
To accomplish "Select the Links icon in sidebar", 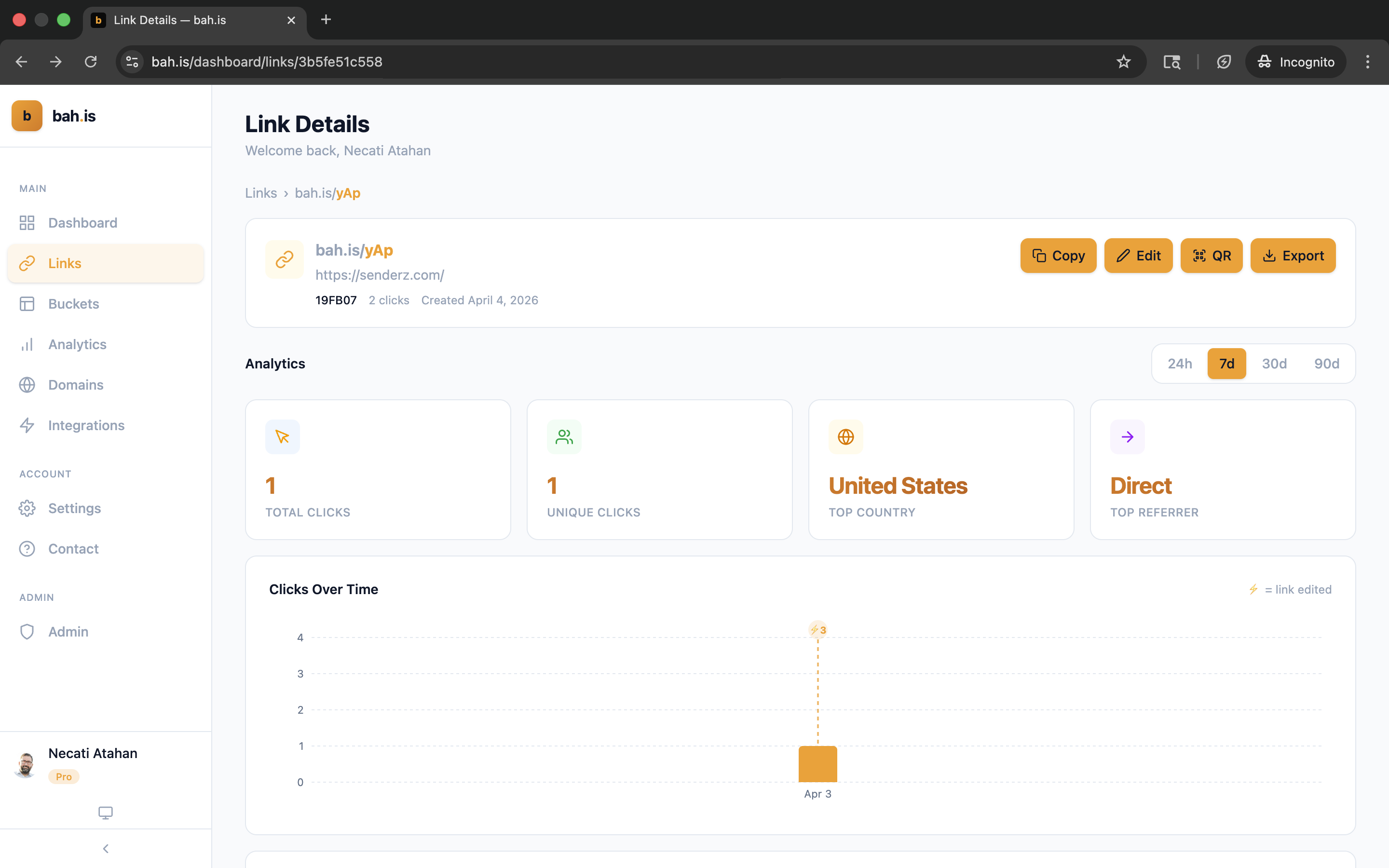I will (x=27, y=263).
